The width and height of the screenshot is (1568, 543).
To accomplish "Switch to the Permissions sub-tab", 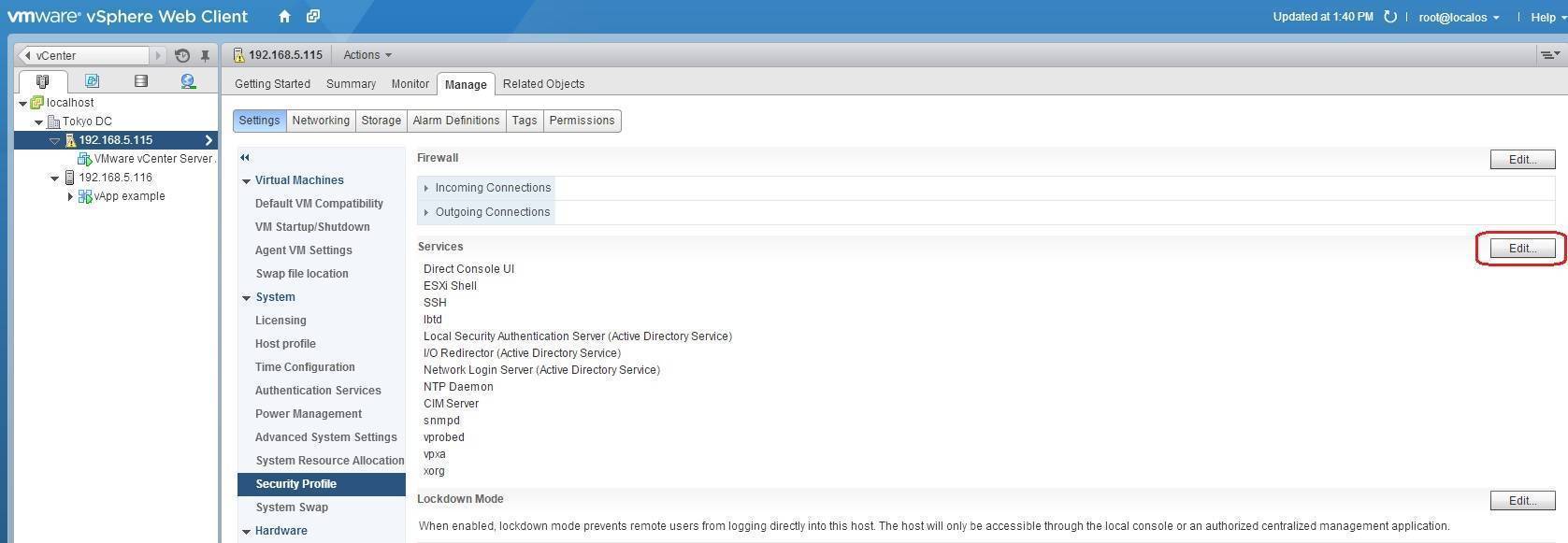I will pos(582,121).
